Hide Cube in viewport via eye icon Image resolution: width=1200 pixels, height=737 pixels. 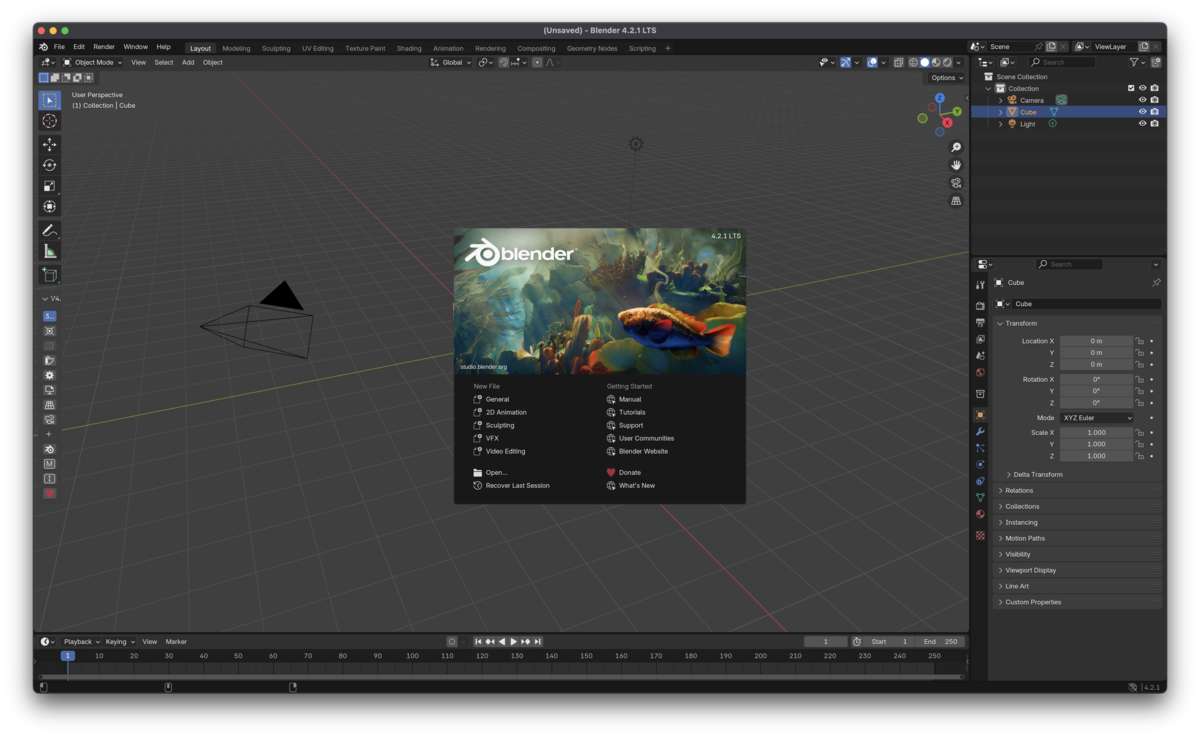pyautogui.click(x=1142, y=112)
